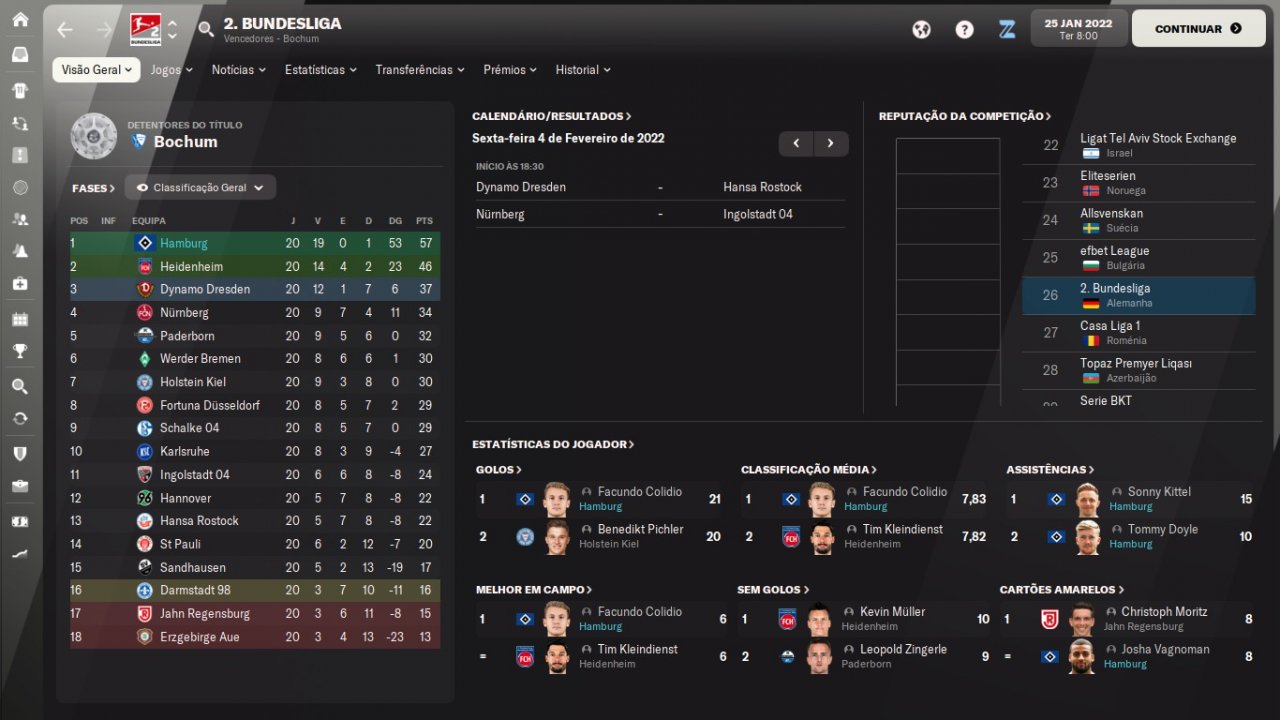Viewport: 1280px width, 720px height.
Task: Open the Inbox tray icon in sidebar
Action: coord(20,55)
